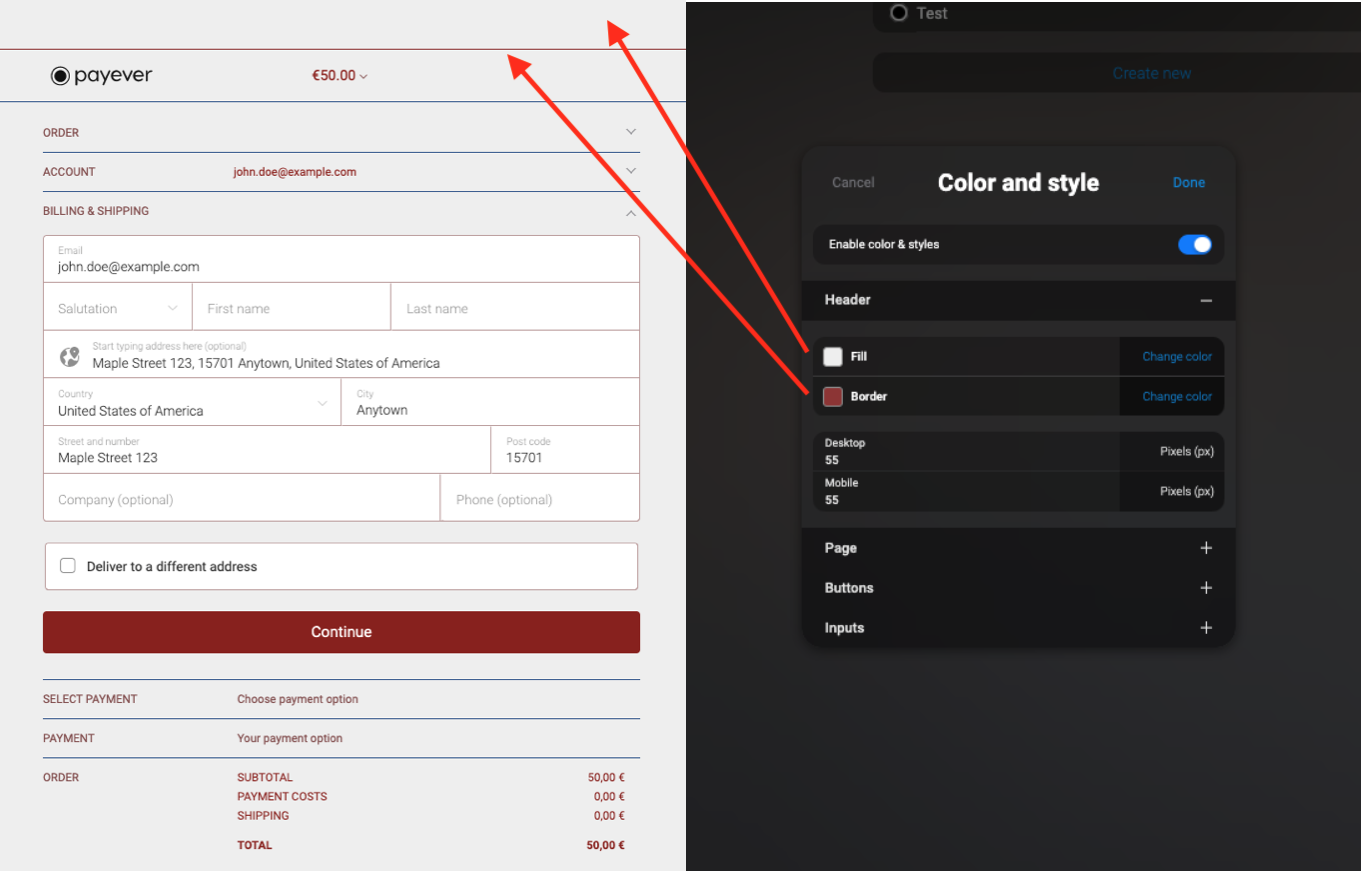Toggle Enable color & styles switch
1361x871 pixels.
click(1195, 244)
